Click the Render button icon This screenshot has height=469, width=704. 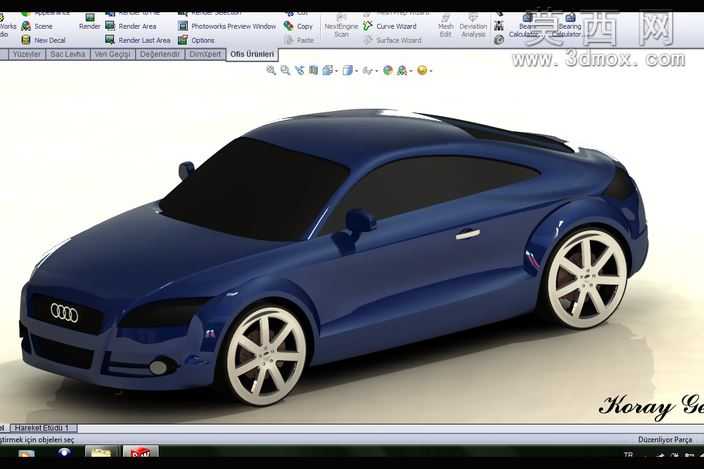(x=90, y=18)
